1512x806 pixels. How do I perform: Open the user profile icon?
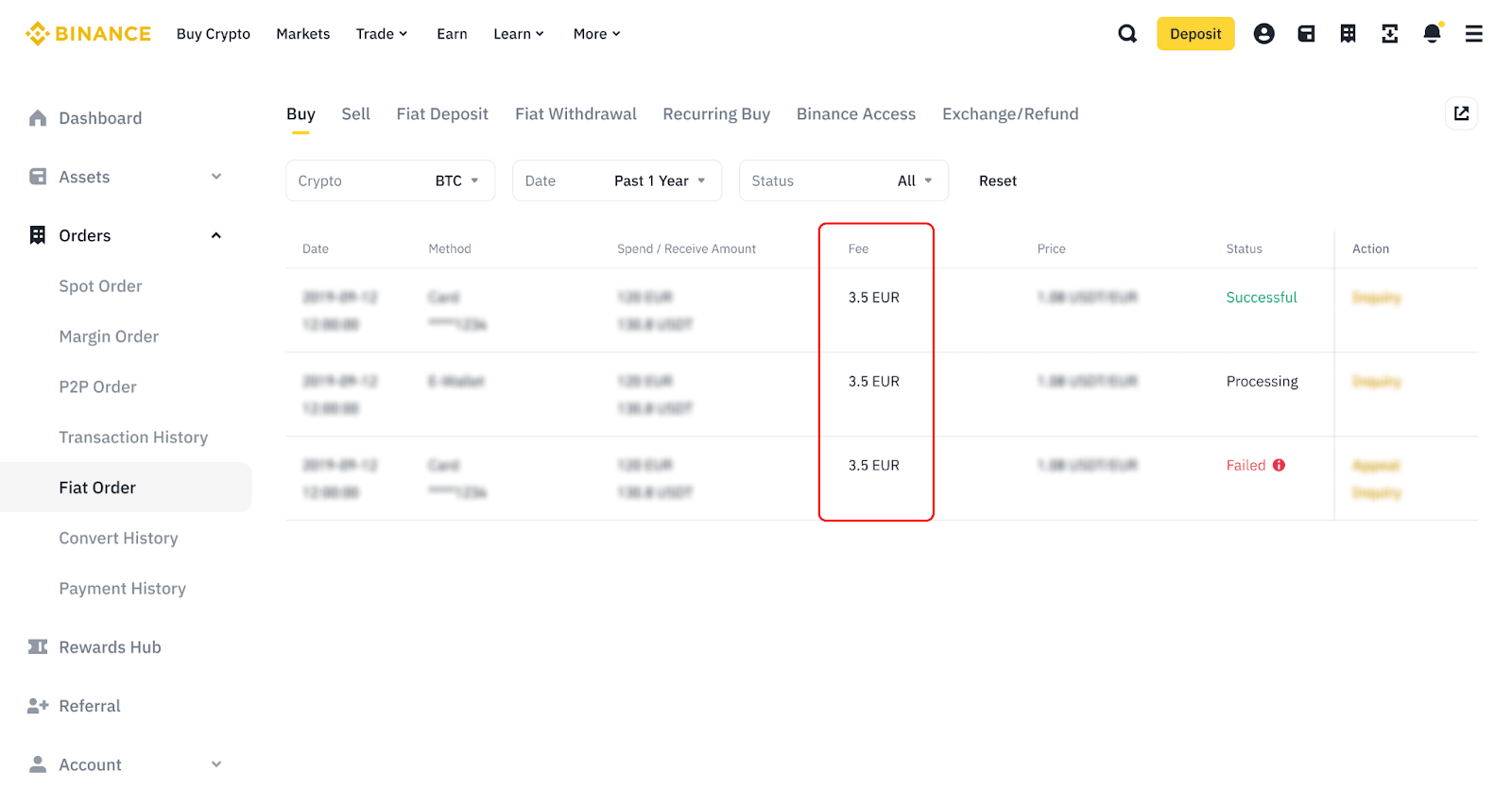click(1263, 34)
